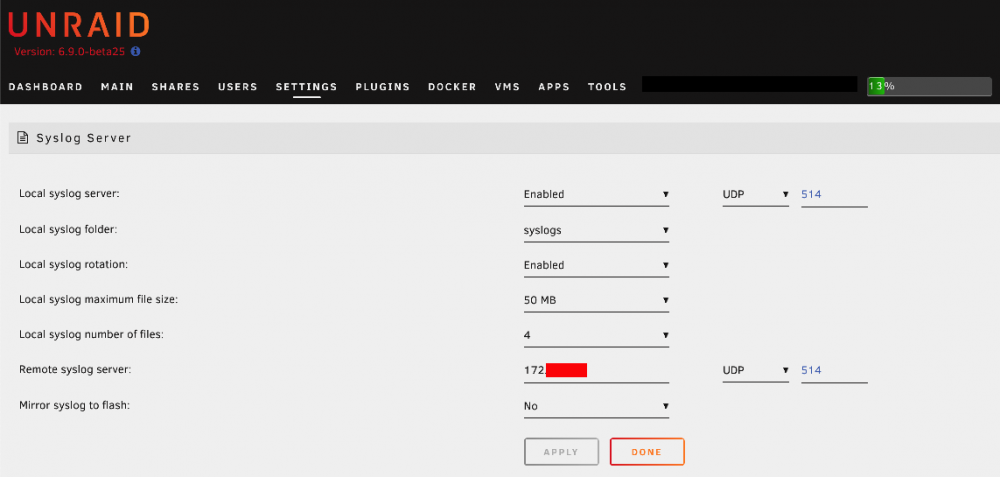Open the Local syslog rotation dropdown
Viewport: 1000px width, 477px height.
[596, 265]
